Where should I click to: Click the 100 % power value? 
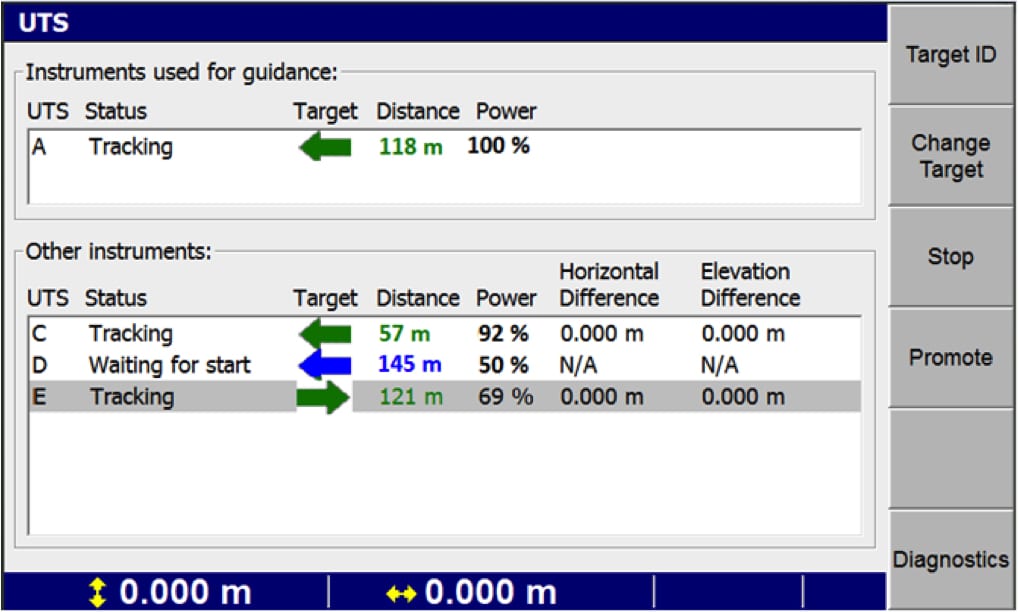(498, 146)
